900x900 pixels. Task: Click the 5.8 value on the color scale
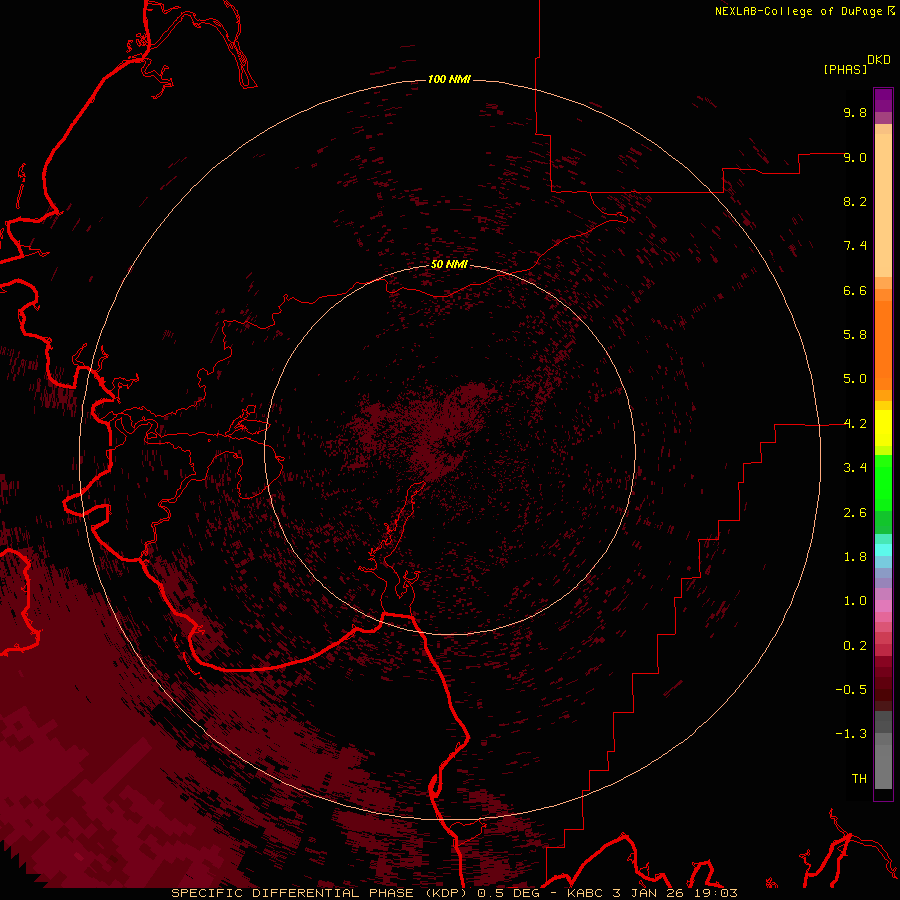click(x=855, y=335)
